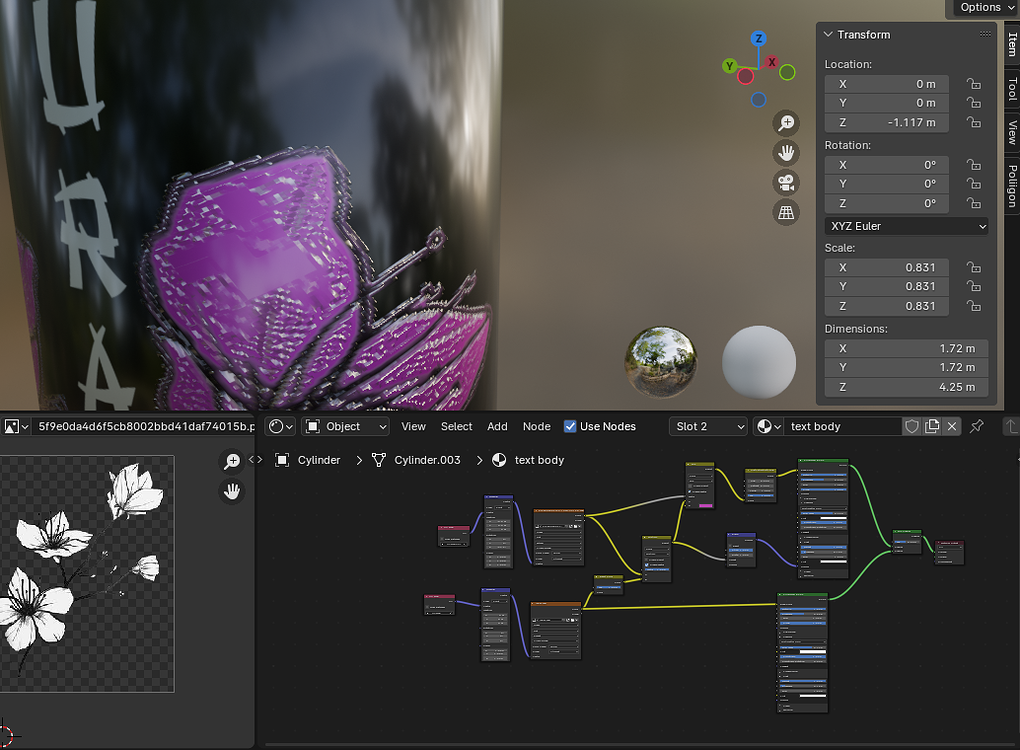Screen dimensions: 1020x750
Task: Click the Cylinder object breadcrumb icon
Action: click(x=282, y=460)
